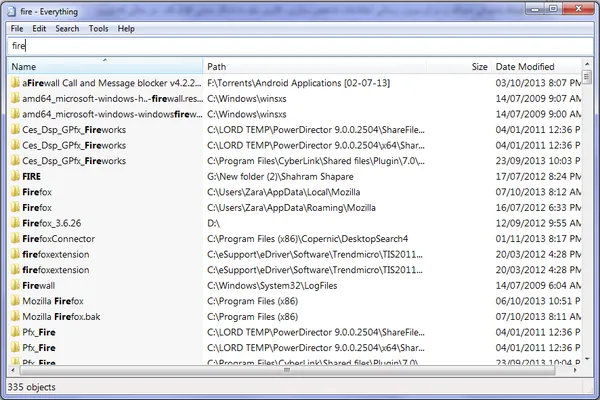Viewport: 600px width, 400px height.
Task: Maximize the Everything window
Action: click(553, 8)
